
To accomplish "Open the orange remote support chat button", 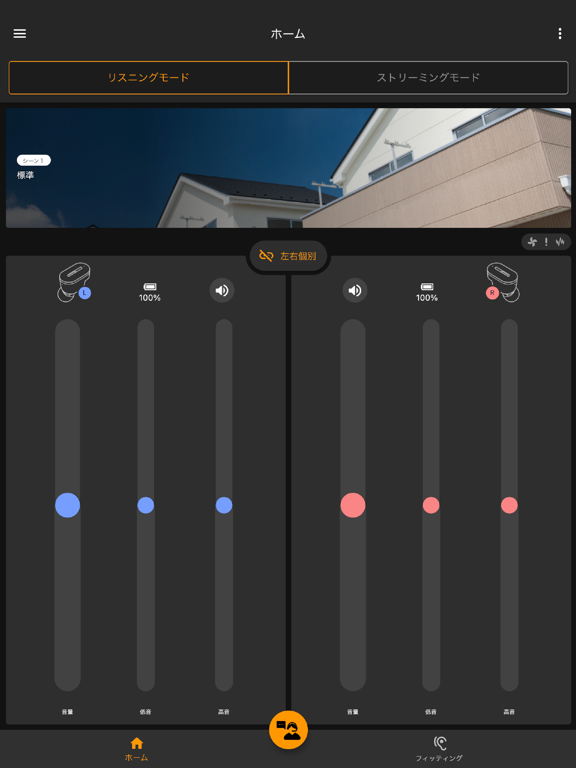I will click(x=288, y=730).
